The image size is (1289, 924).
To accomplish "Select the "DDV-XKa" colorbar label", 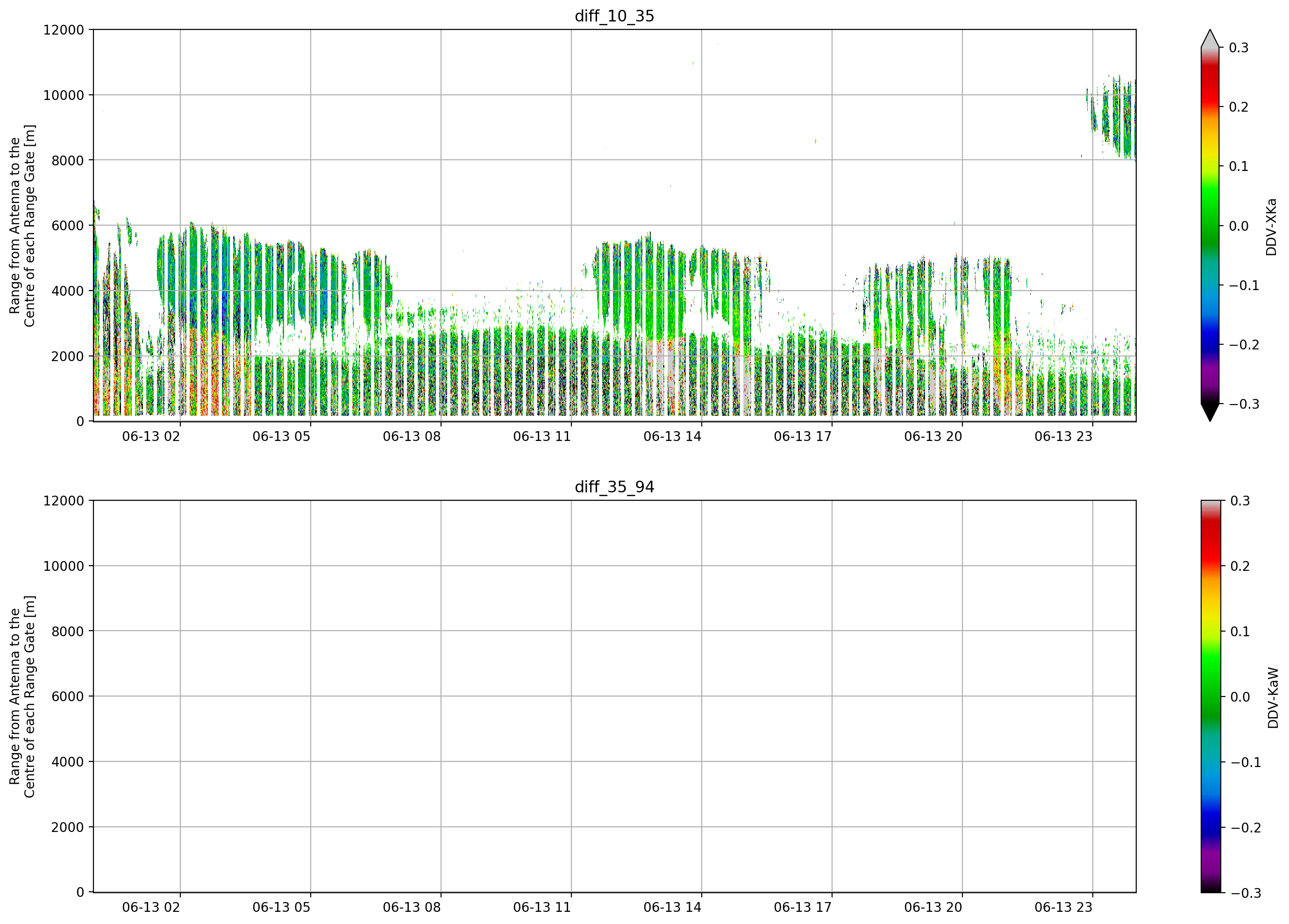I will (x=1272, y=227).
